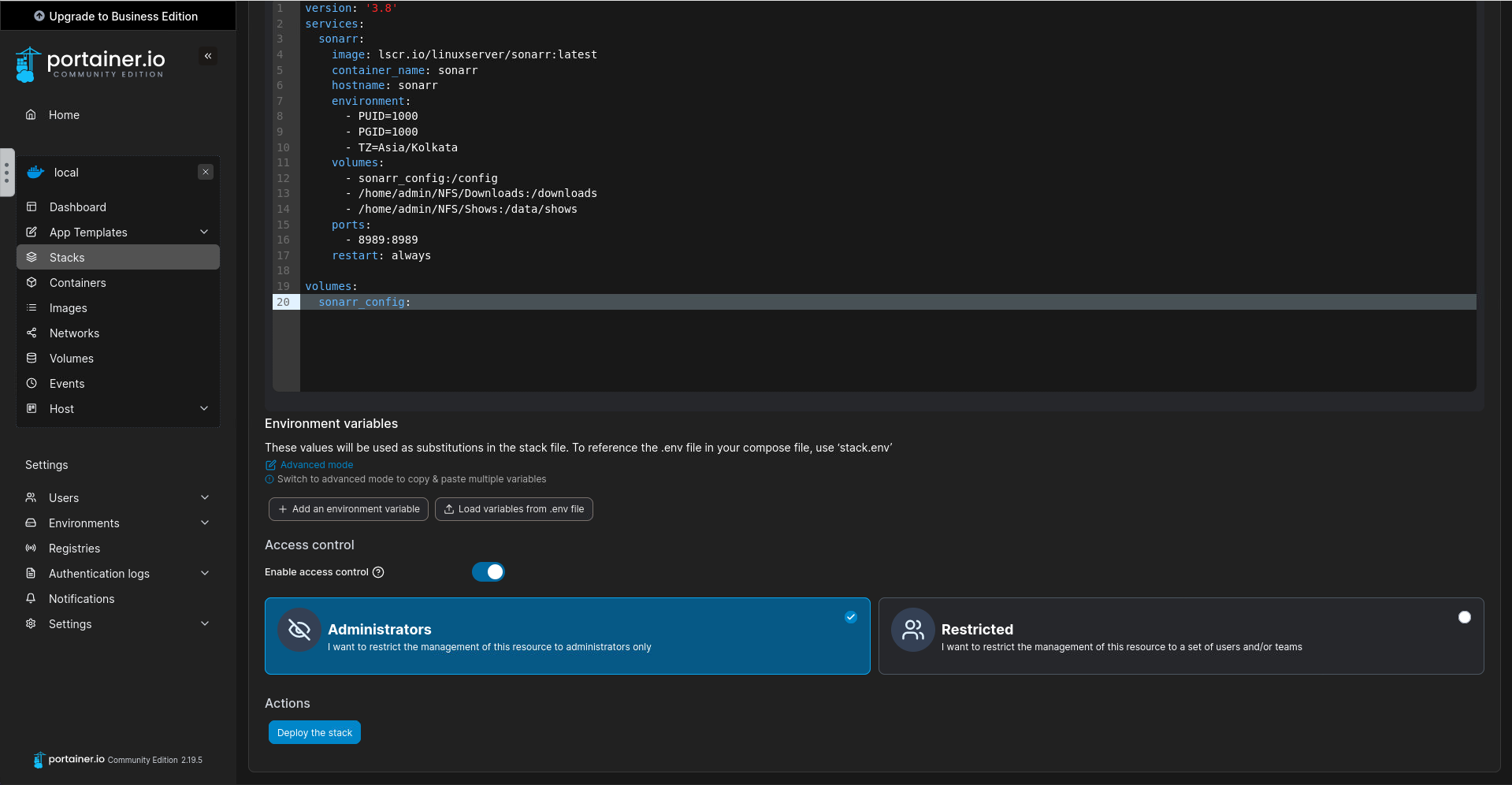1512x785 pixels.
Task: Click the help icon beside Enable access control
Action: coord(378,572)
